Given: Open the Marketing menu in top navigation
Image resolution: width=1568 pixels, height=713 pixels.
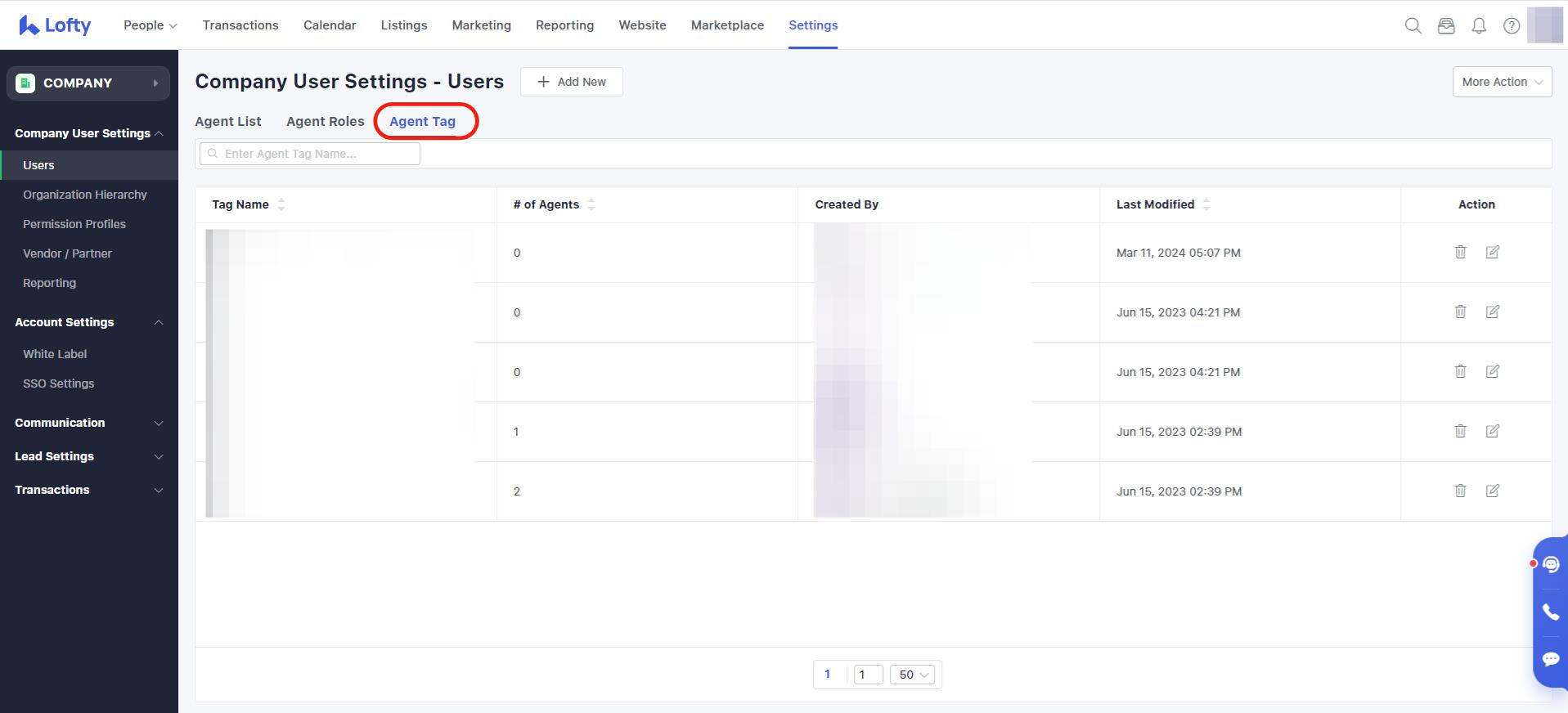Looking at the screenshot, I should pos(481,25).
